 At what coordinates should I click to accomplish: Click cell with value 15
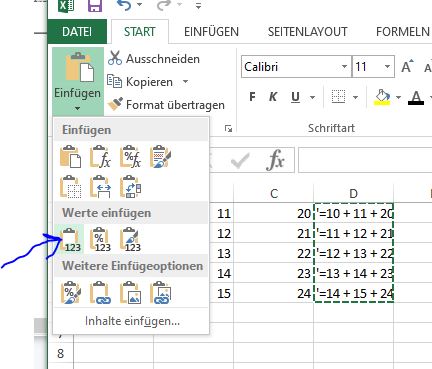(222, 293)
